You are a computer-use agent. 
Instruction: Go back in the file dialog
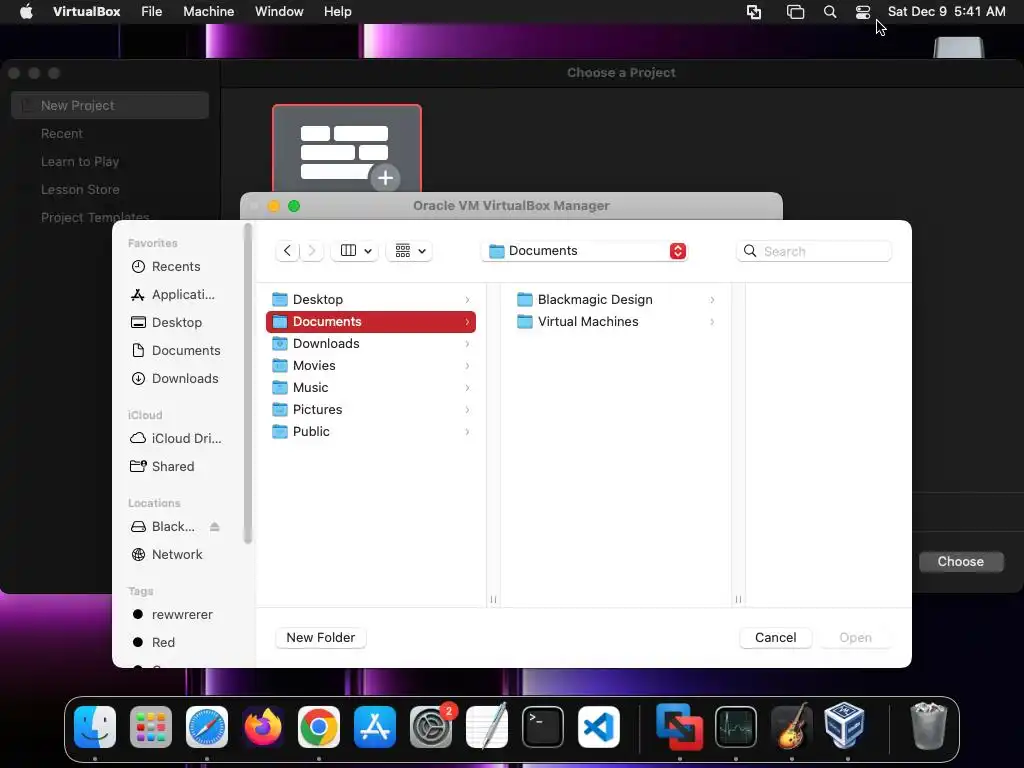point(287,251)
